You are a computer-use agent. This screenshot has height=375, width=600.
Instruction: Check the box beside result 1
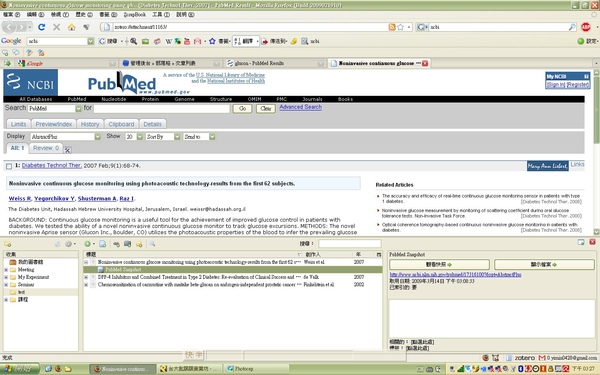coord(9,166)
